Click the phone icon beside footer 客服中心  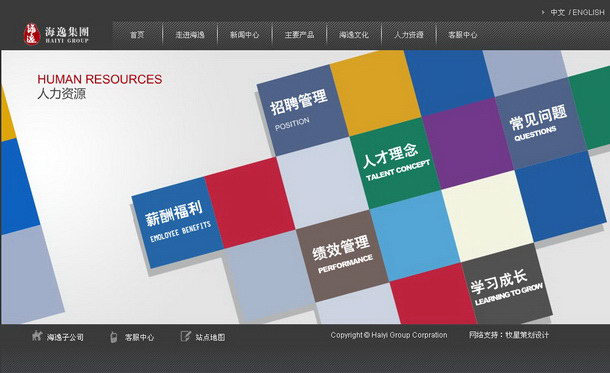click(113, 336)
